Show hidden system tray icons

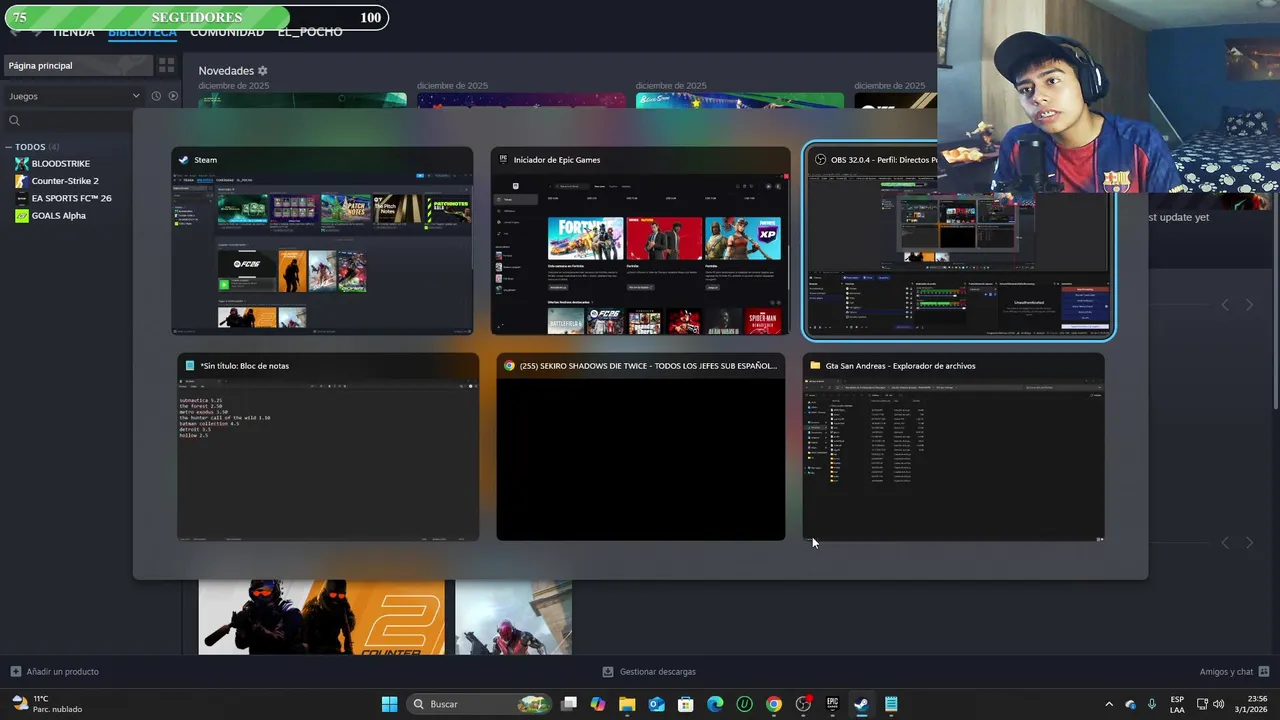[x=1108, y=704]
